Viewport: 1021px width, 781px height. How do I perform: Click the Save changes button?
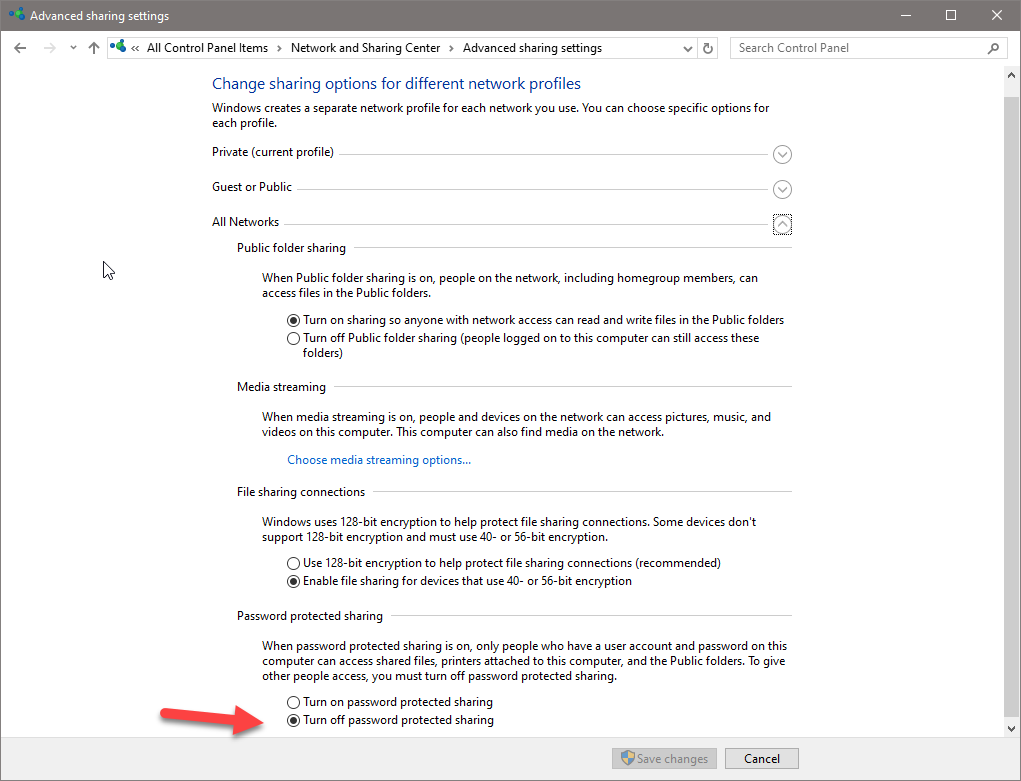click(664, 759)
